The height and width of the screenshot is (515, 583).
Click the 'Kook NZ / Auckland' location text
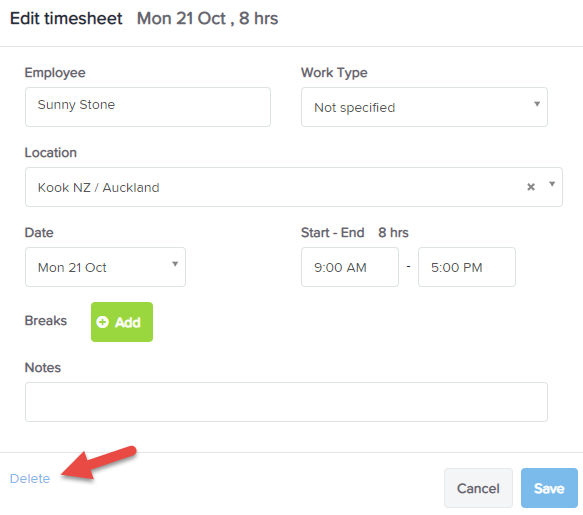click(99, 187)
